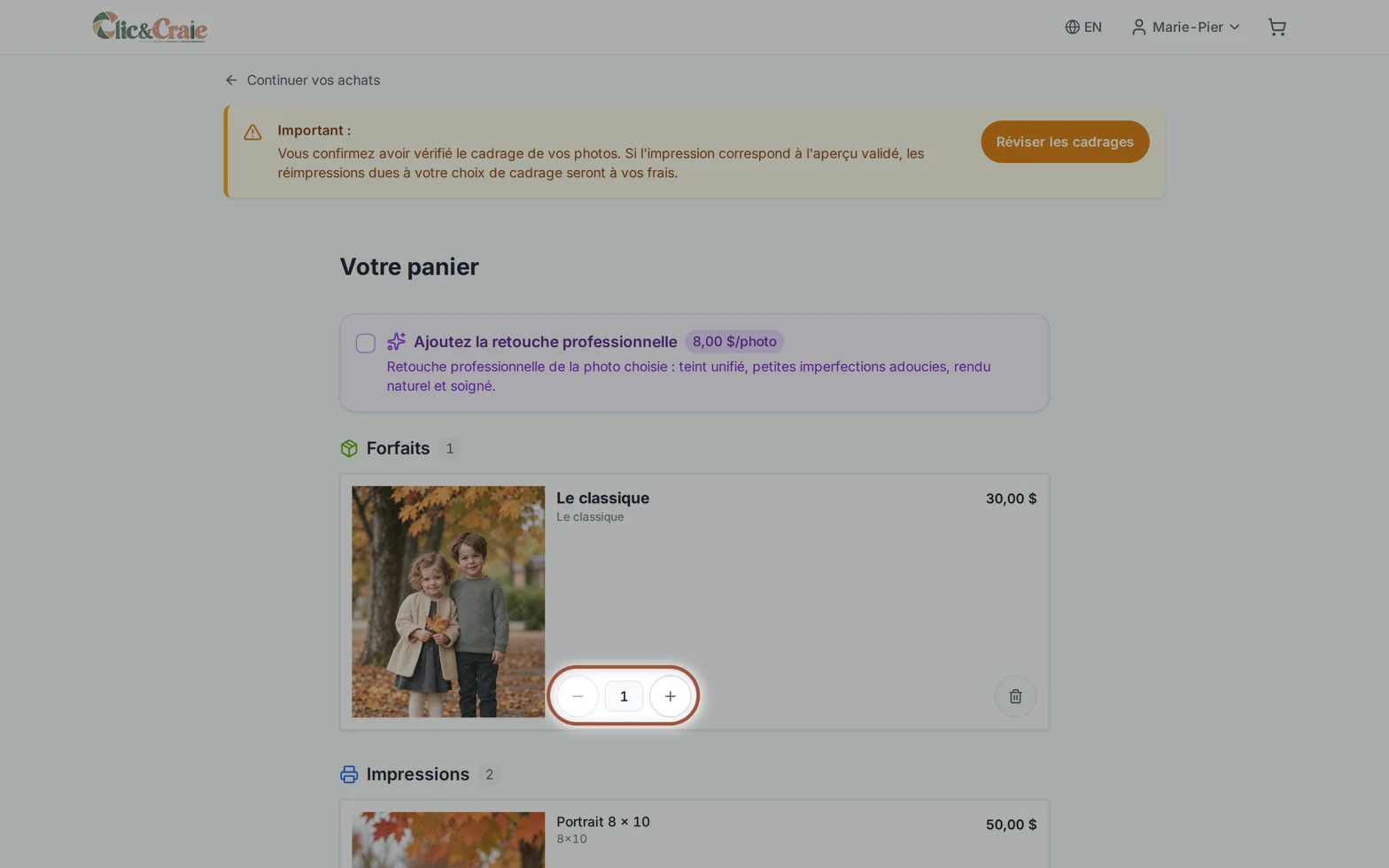Click the Forfaits package box icon

coord(349,448)
